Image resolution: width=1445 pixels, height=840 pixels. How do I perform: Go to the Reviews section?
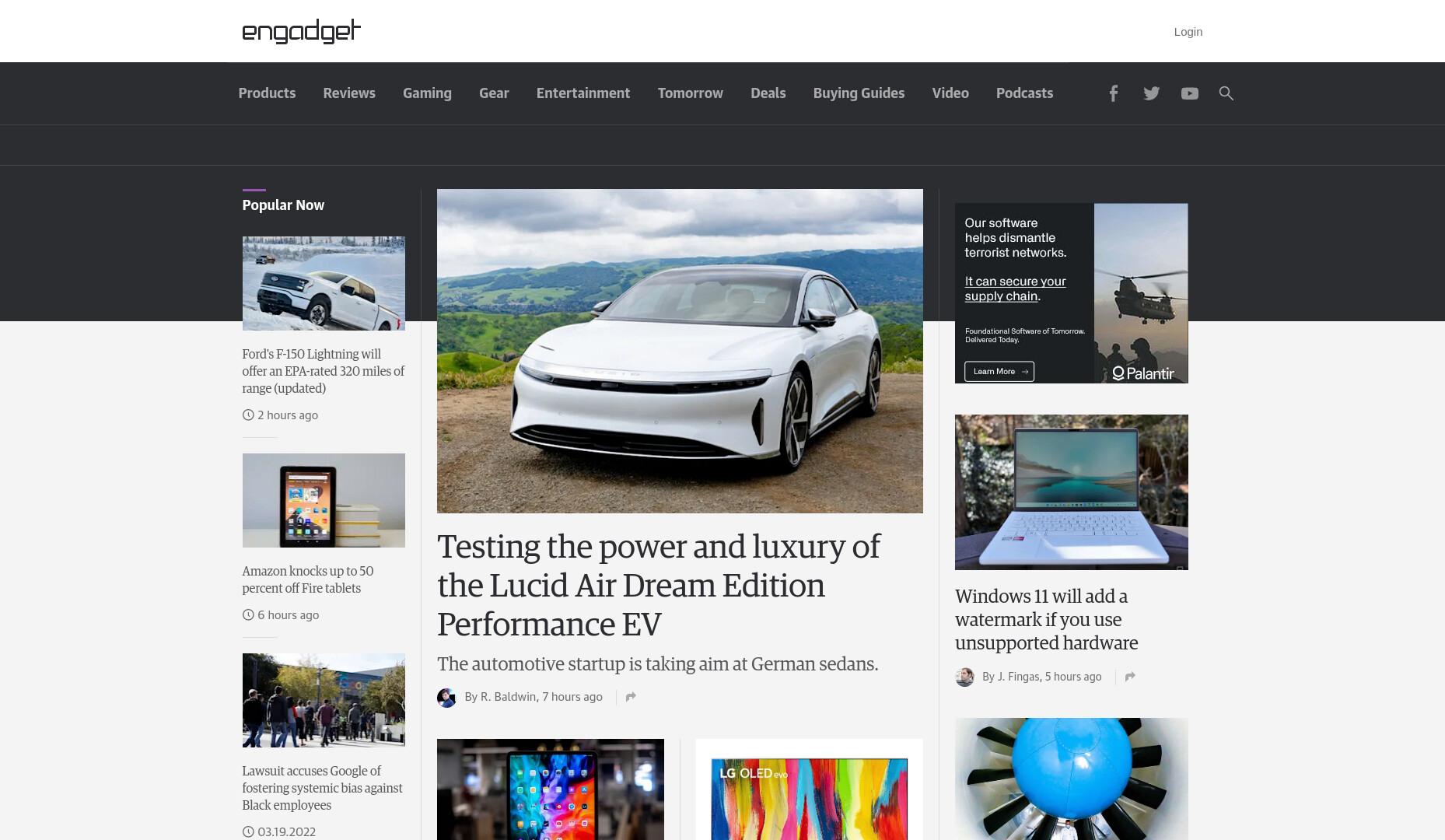pyautogui.click(x=349, y=93)
